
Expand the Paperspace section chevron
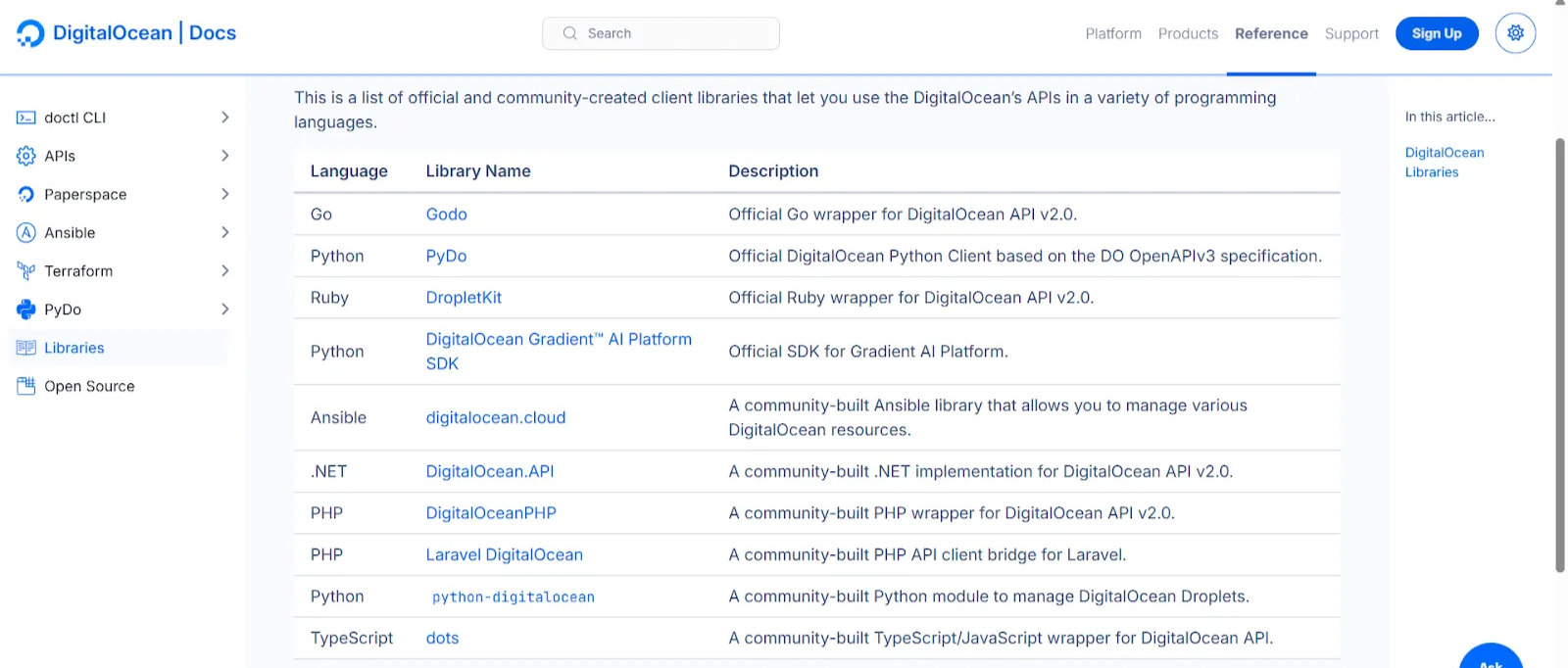(x=225, y=194)
